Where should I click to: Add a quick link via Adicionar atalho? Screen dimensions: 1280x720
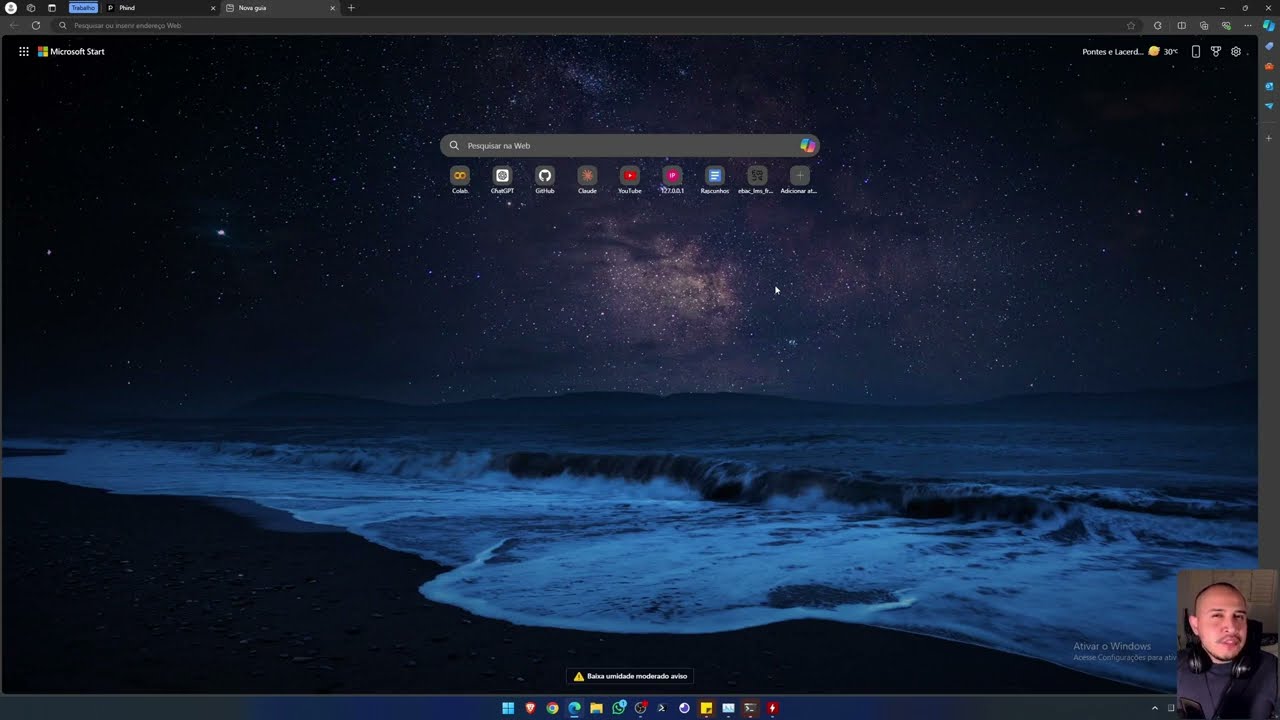(x=799, y=180)
